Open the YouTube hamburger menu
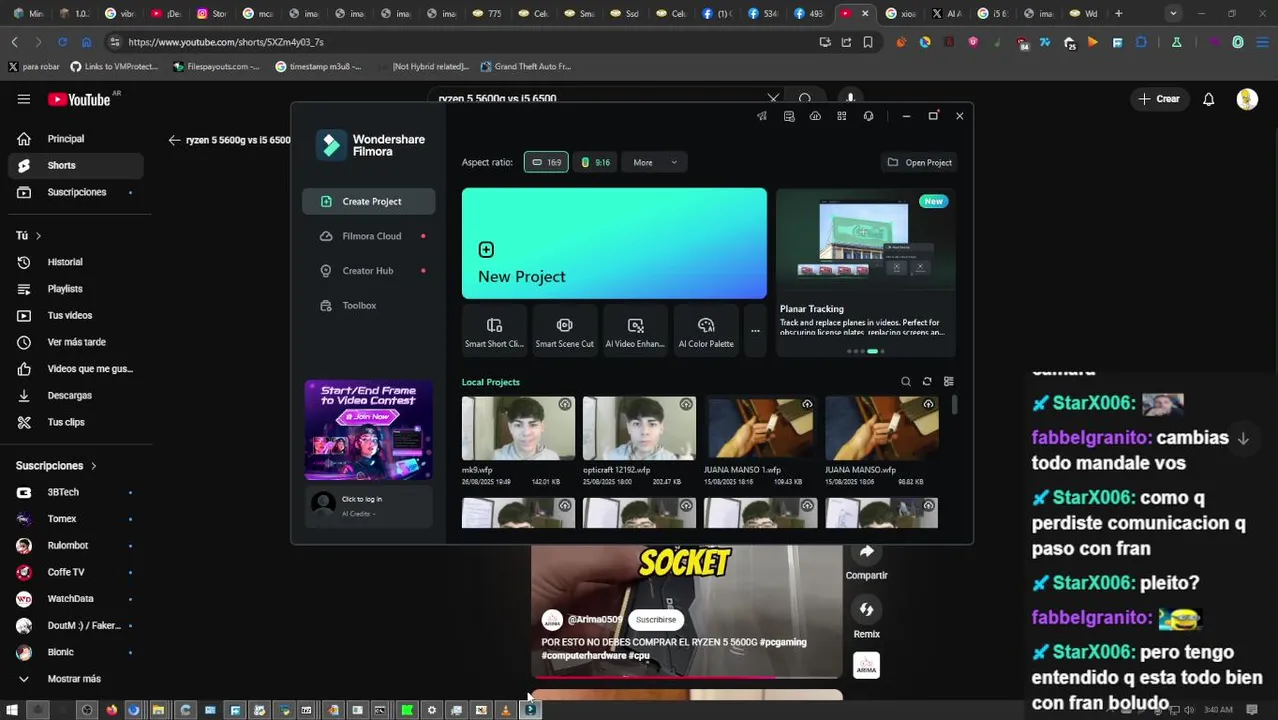The image size is (1278, 720). point(23,99)
